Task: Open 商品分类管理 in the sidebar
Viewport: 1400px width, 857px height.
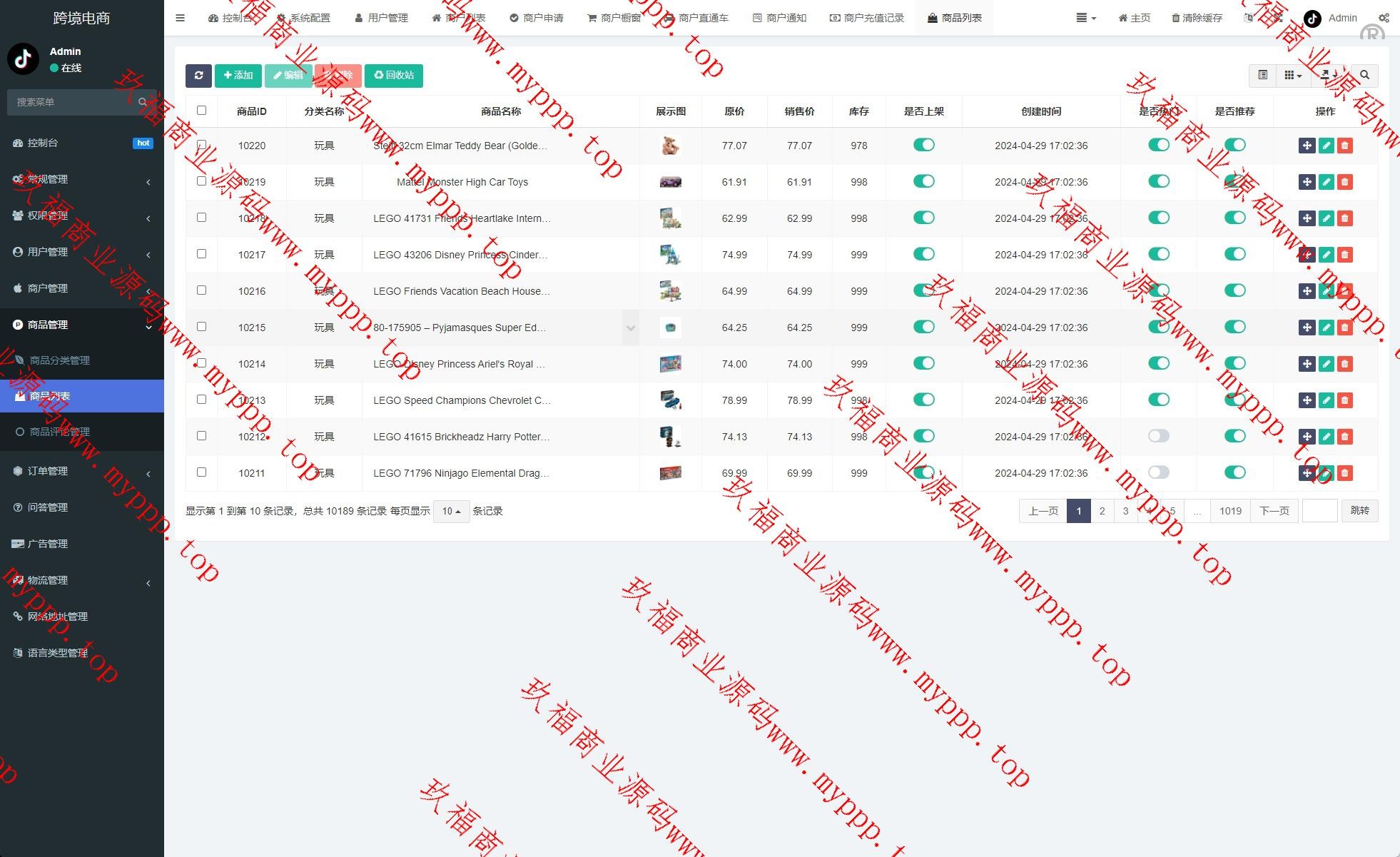Action: (x=60, y=360)
